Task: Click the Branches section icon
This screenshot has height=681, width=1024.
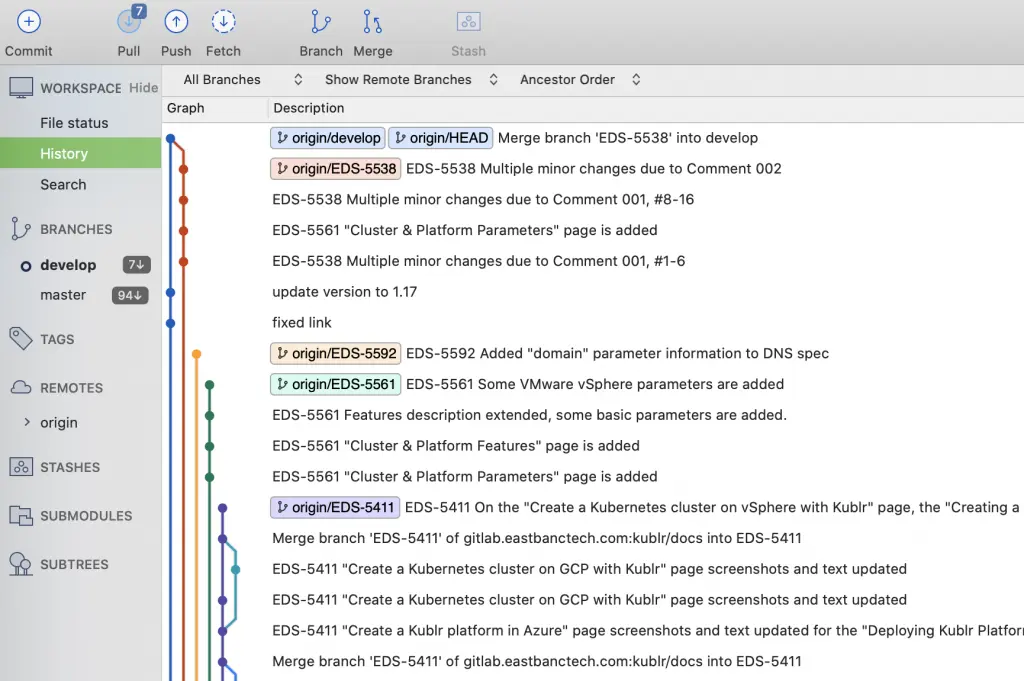Action: pos(20,229)
